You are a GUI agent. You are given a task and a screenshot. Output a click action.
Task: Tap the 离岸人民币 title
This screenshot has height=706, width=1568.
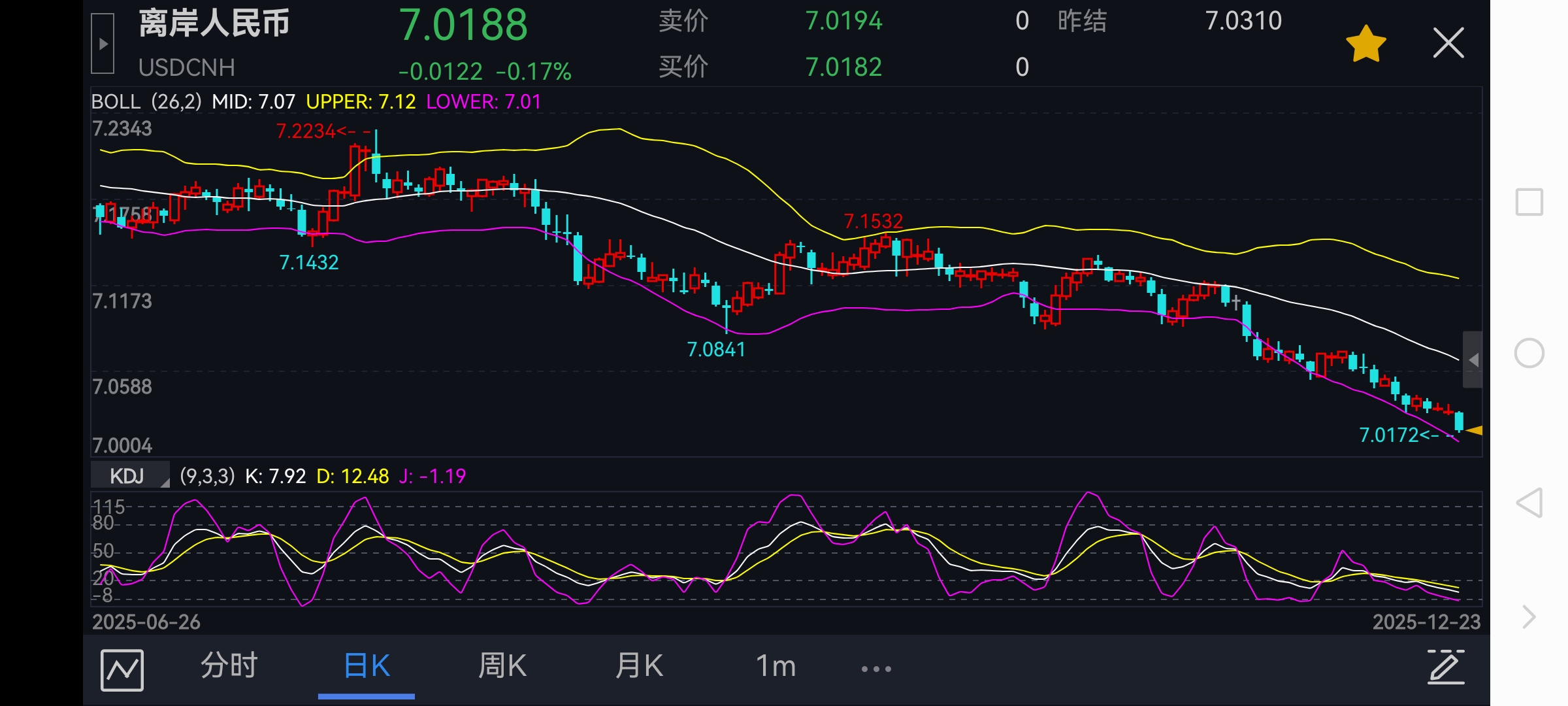tap(214, 24)
